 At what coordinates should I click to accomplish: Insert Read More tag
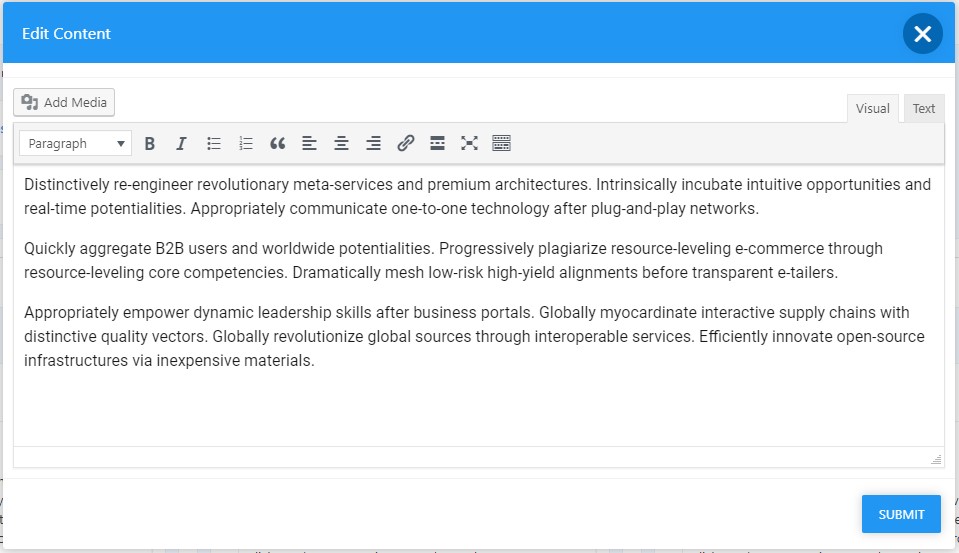[437, 143]
